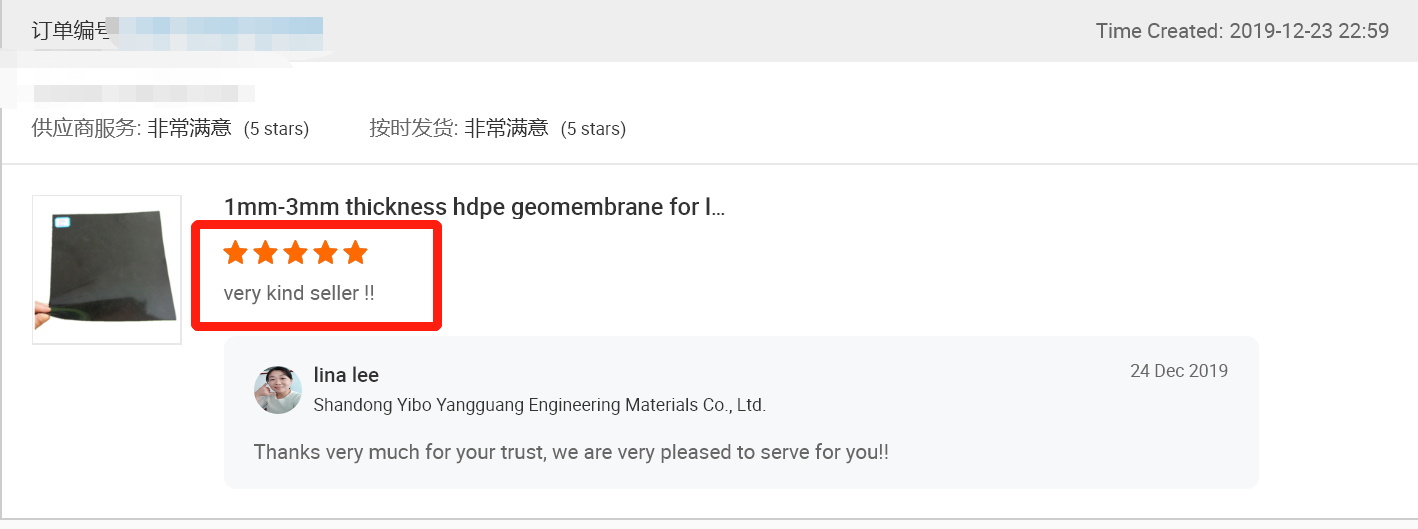1418x529 pixels.
Task: Click the 按时发货 on-time shipment label
Action: point(413,128)
